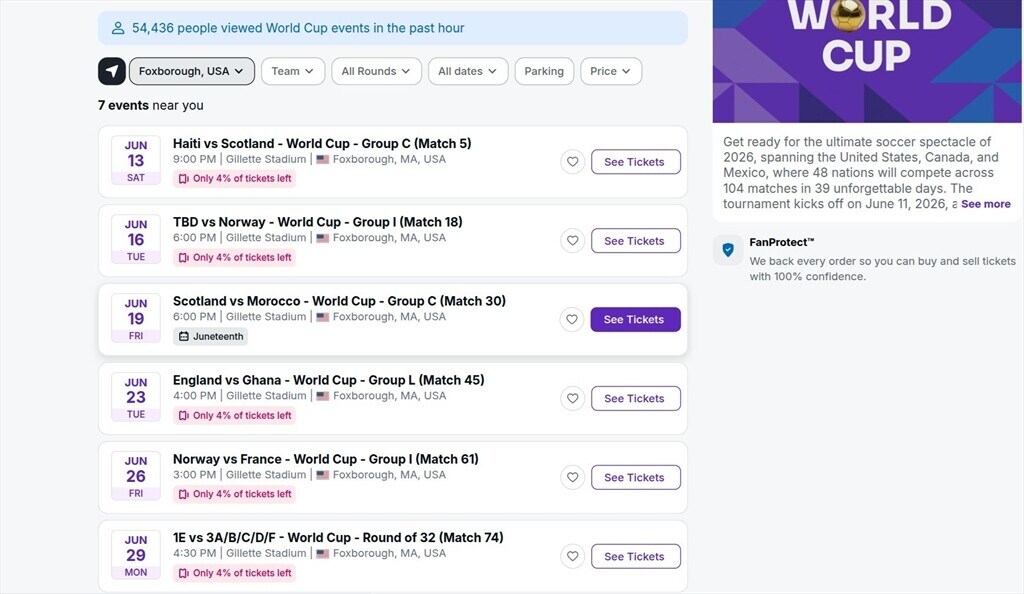Click the people-viewed person icon
The image size is (1024, 594).
118,28
